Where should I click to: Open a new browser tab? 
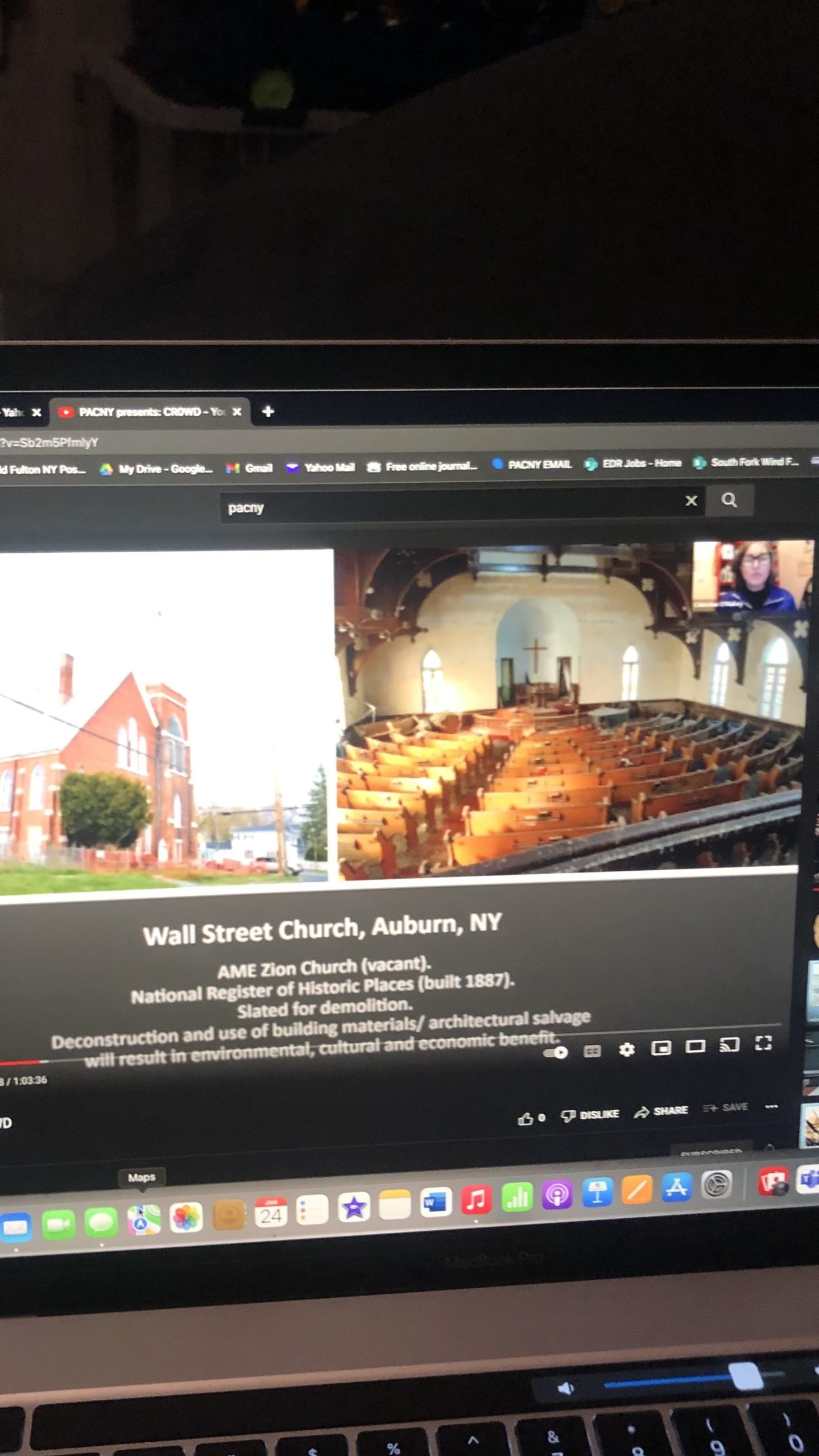(x=268, y=411)
